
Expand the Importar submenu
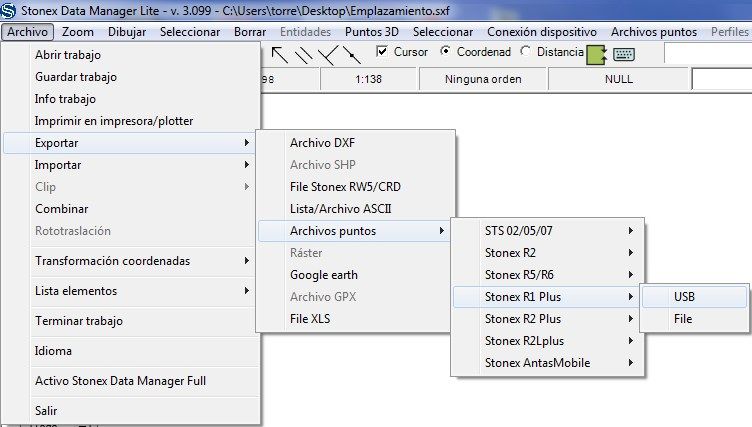[x=131, y=165]
